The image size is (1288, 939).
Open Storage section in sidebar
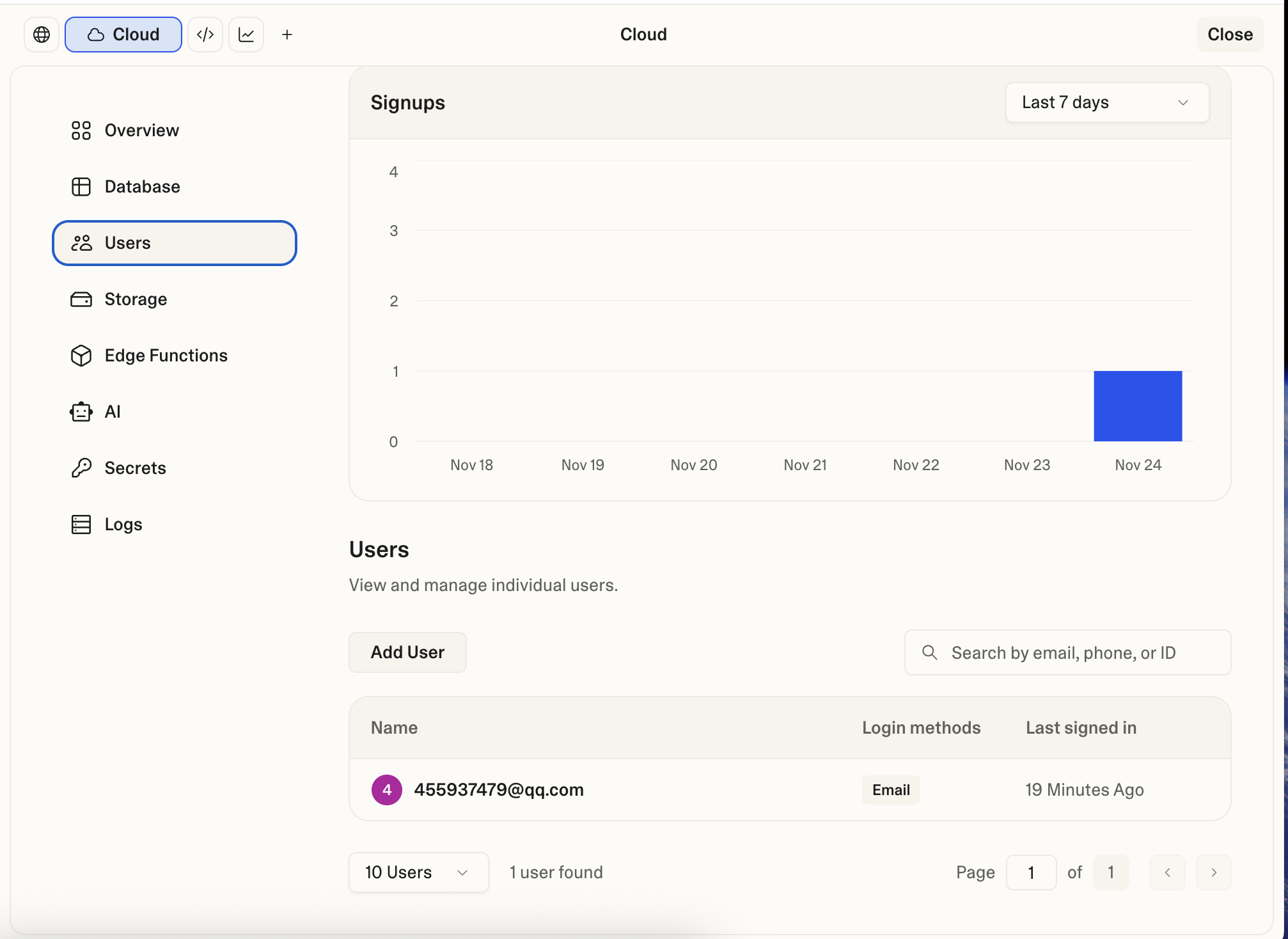136,299
